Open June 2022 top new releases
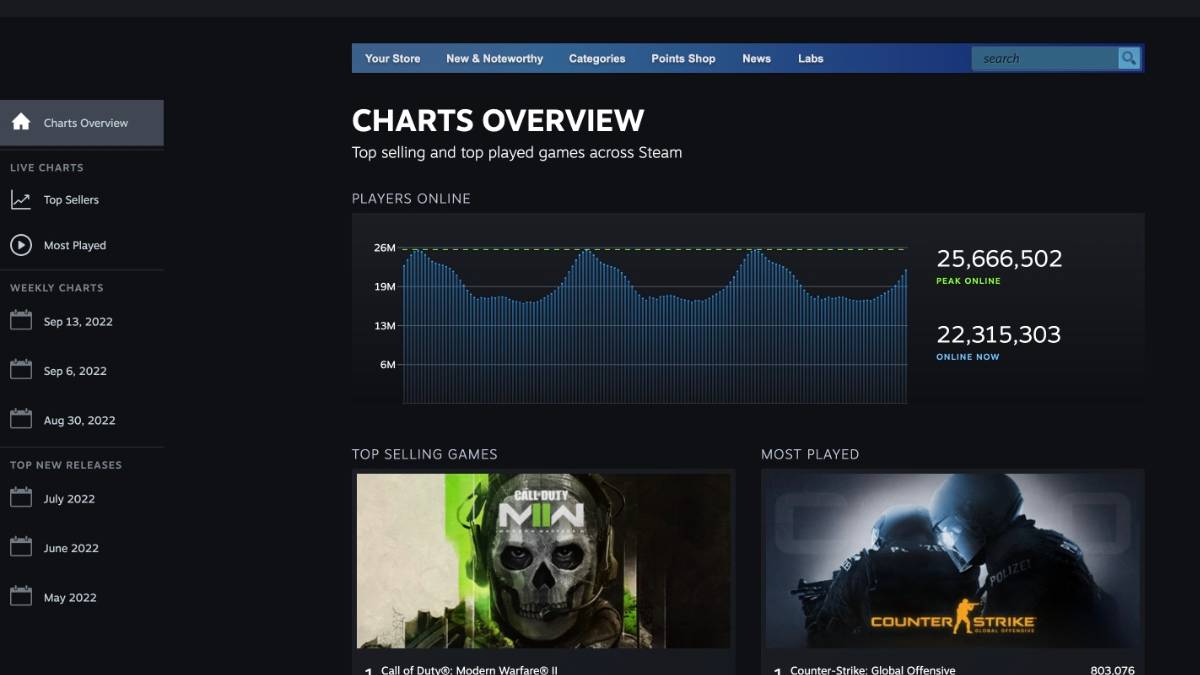1200x675 pixels. click(x=71, y=548)
